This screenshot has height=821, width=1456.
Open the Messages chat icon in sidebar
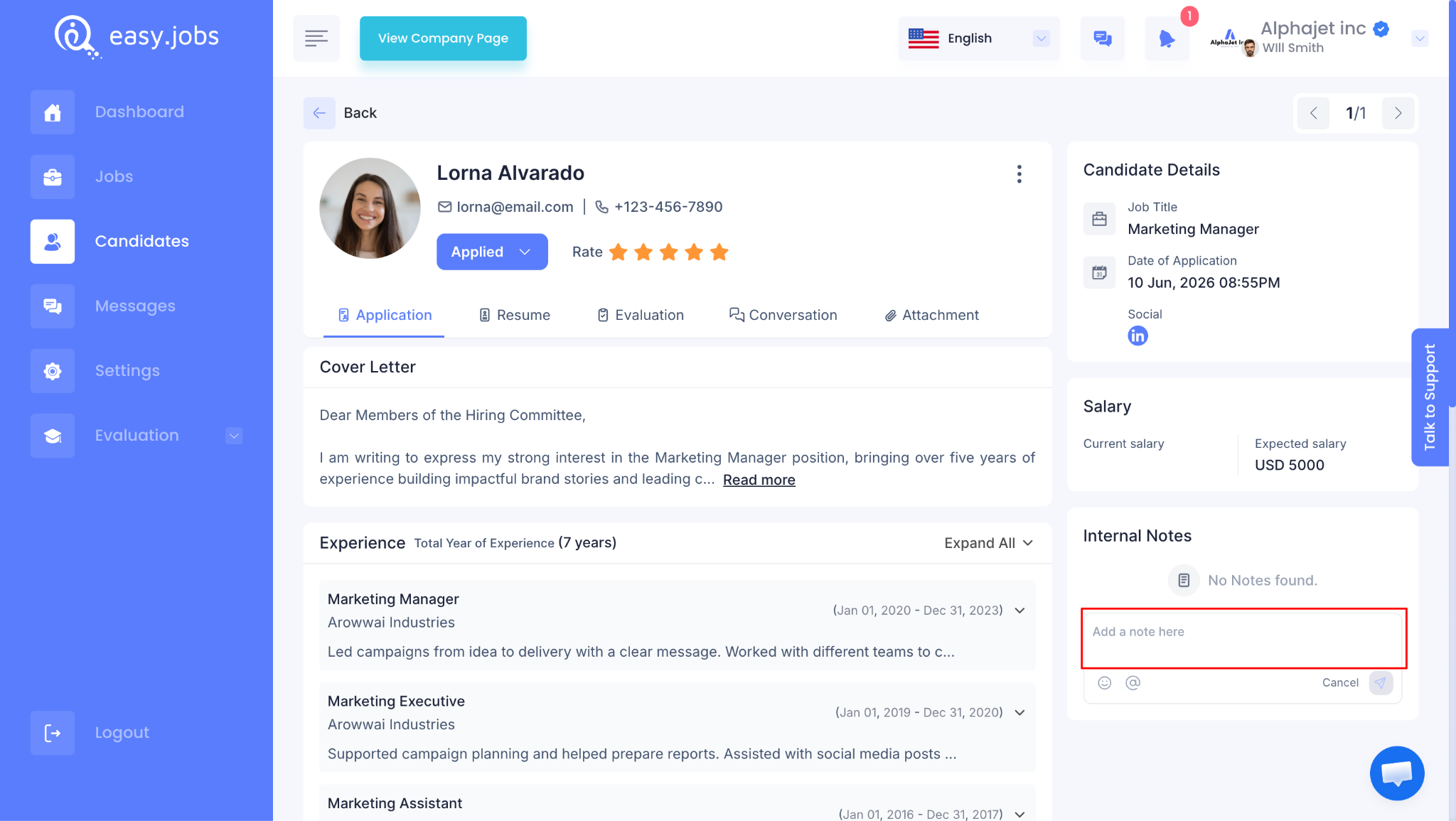pos(52,306)
